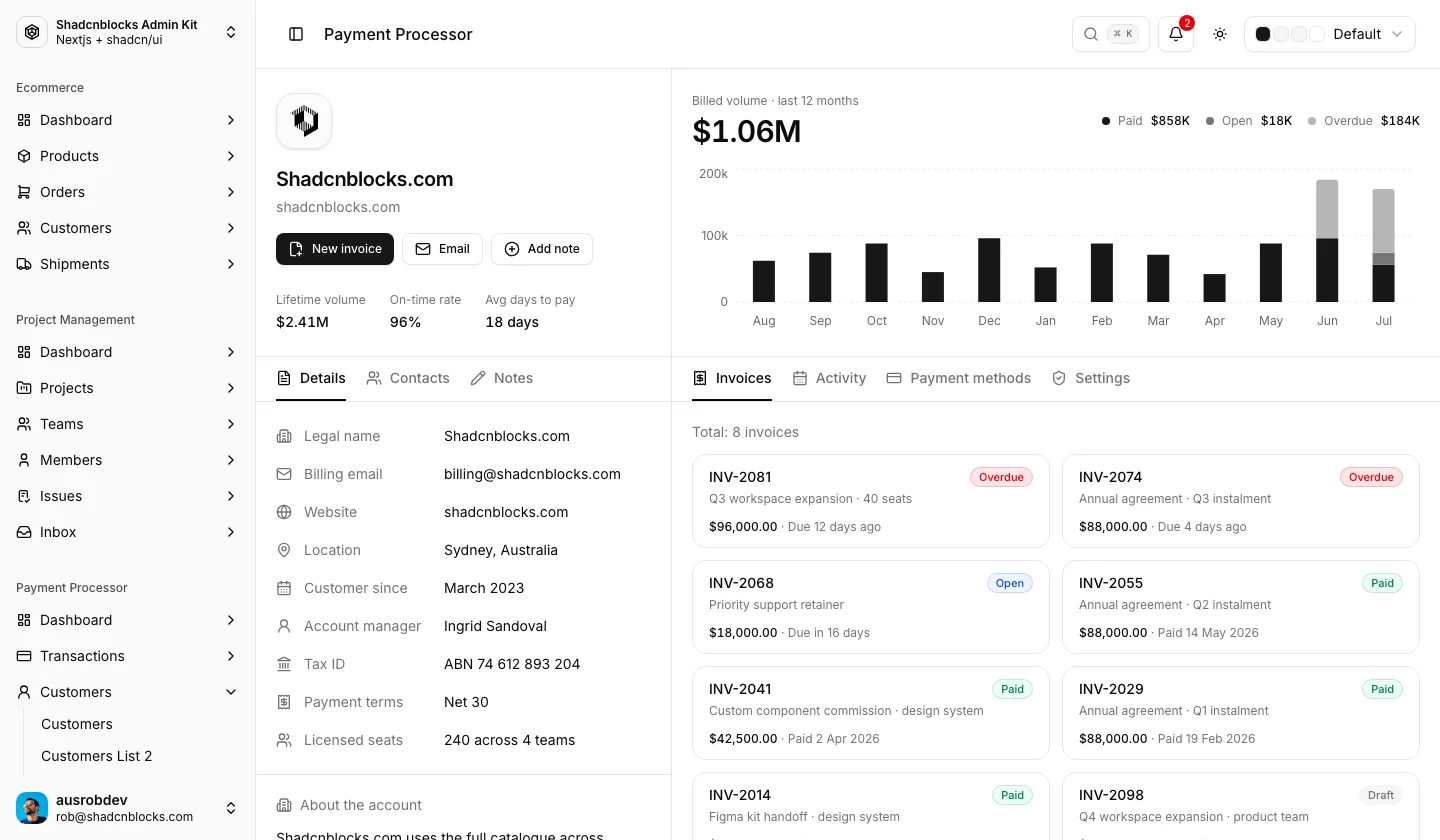Click the Paid legend dot
The width and height of the screenshot is (1440, 840).
[1106, 121]
